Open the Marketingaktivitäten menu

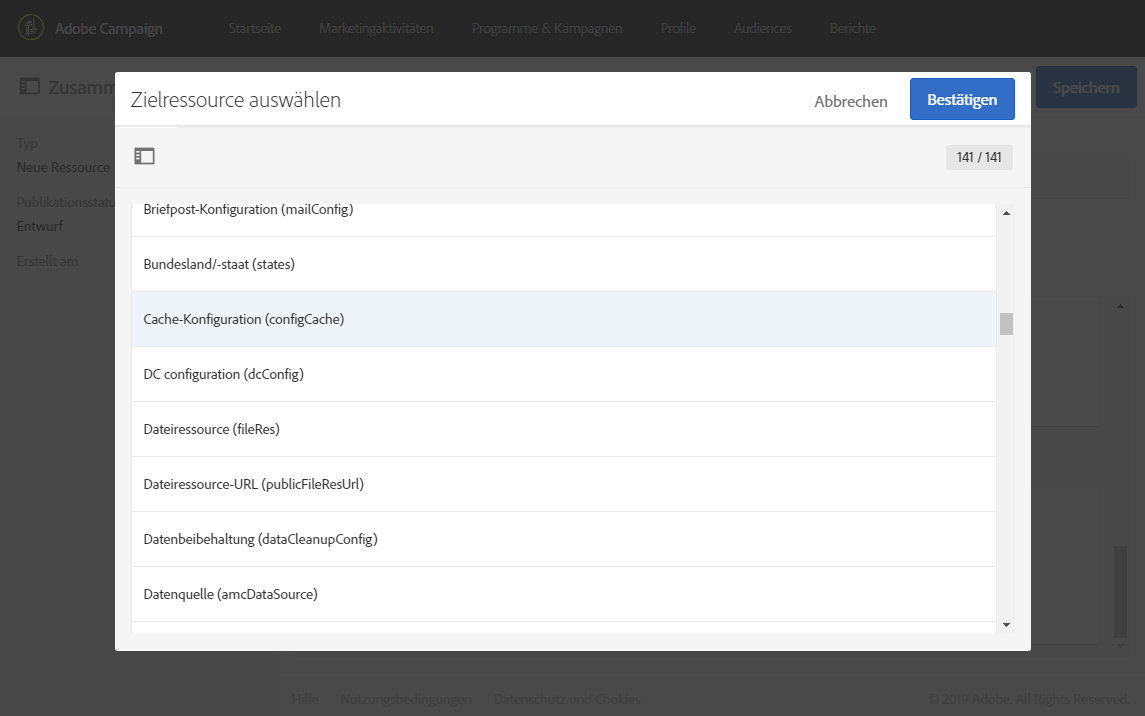(x=376, y=28)
